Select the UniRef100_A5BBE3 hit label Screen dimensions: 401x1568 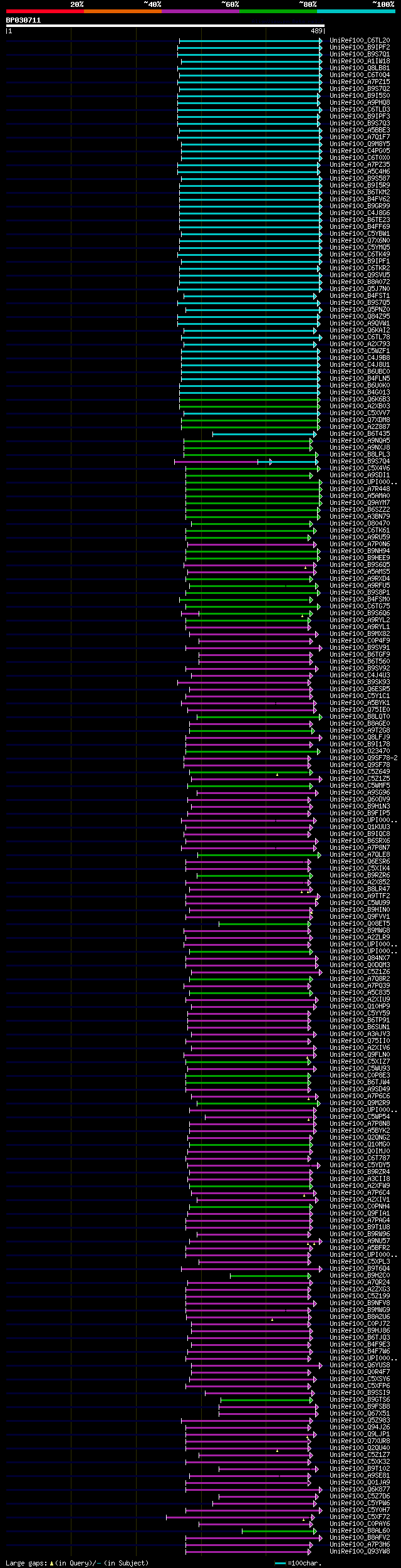pos(360,130)
